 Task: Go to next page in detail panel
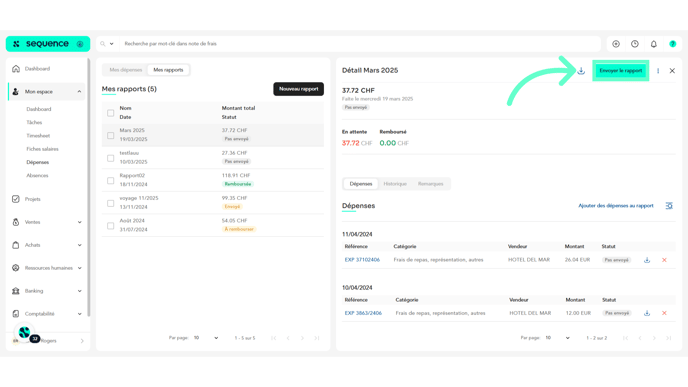654,338
